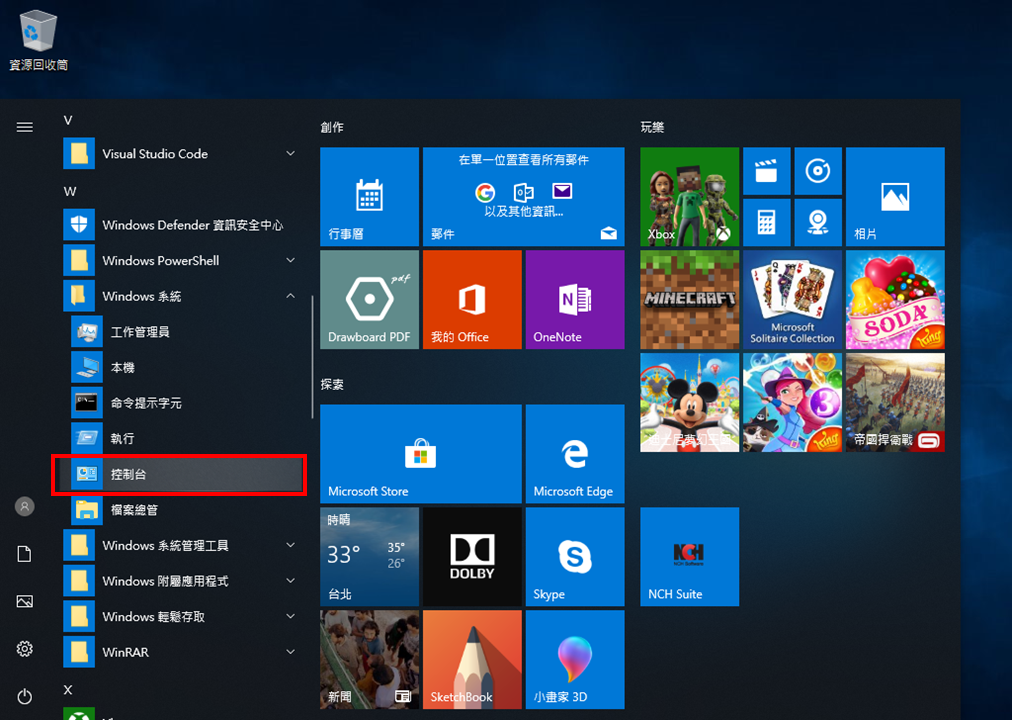Expand Windows 附屬應用程式 folder
The width and height of the screenshot is (1012, 720).
tap(181, 581)
